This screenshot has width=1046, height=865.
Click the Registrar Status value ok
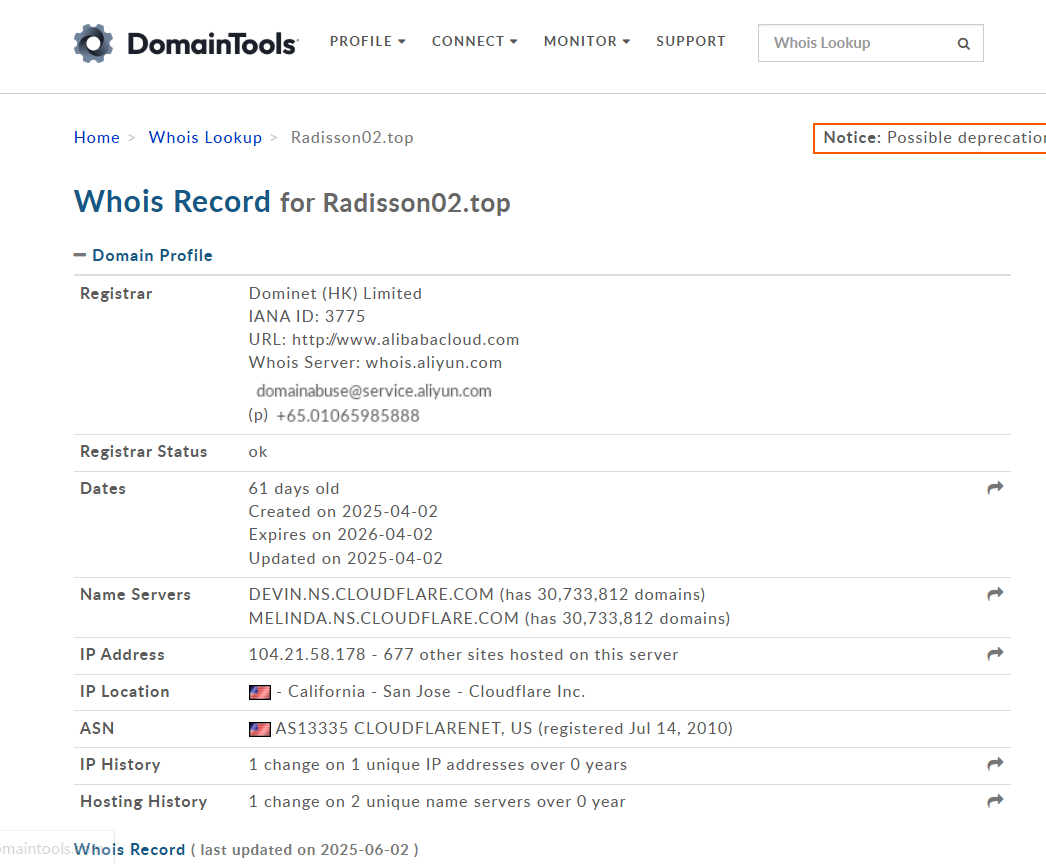click(257, 452)
